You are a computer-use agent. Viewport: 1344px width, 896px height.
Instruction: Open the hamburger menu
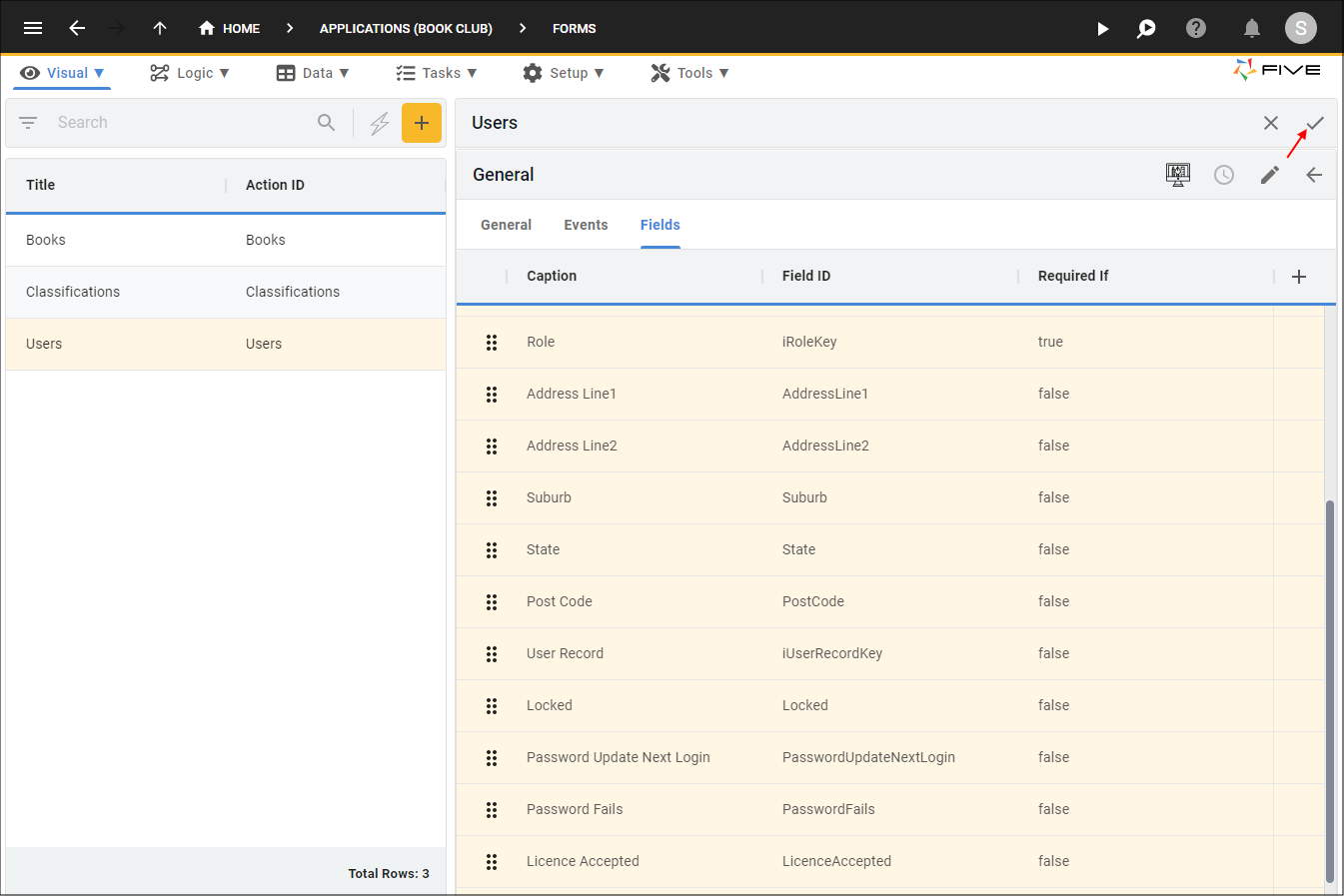pos(33,28)
